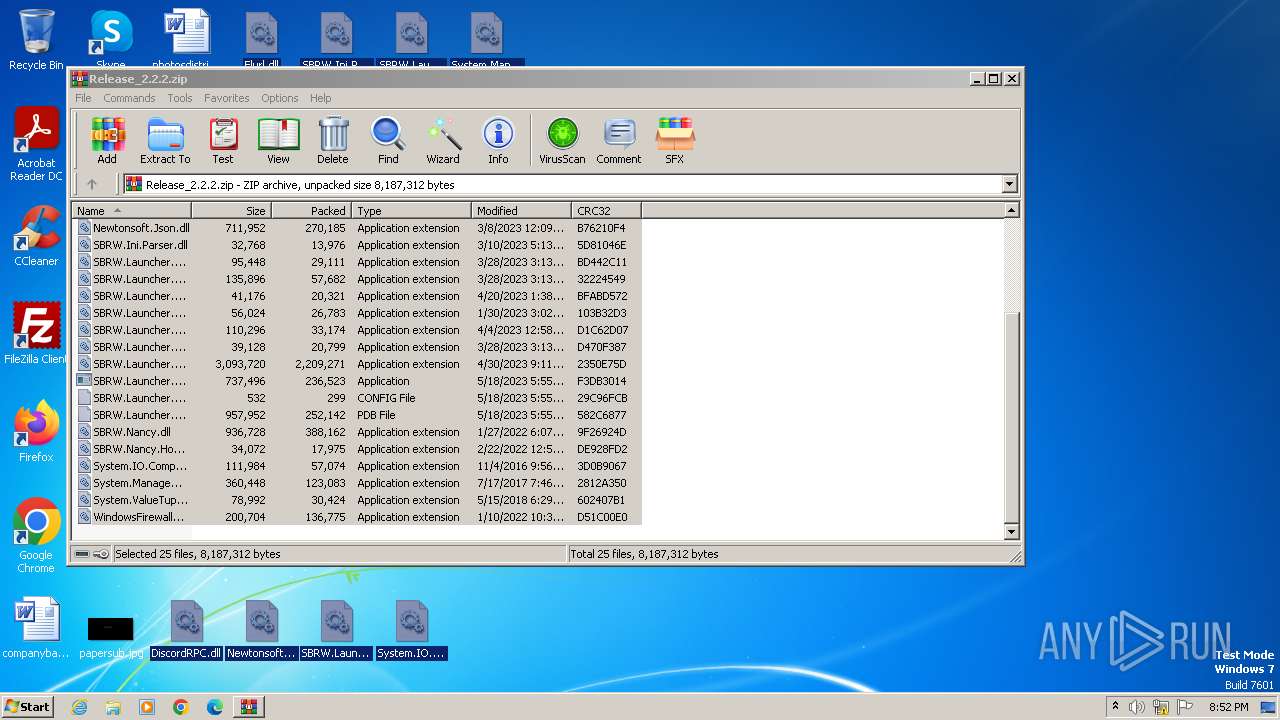Click the Test archive icon

pos(223,141)
